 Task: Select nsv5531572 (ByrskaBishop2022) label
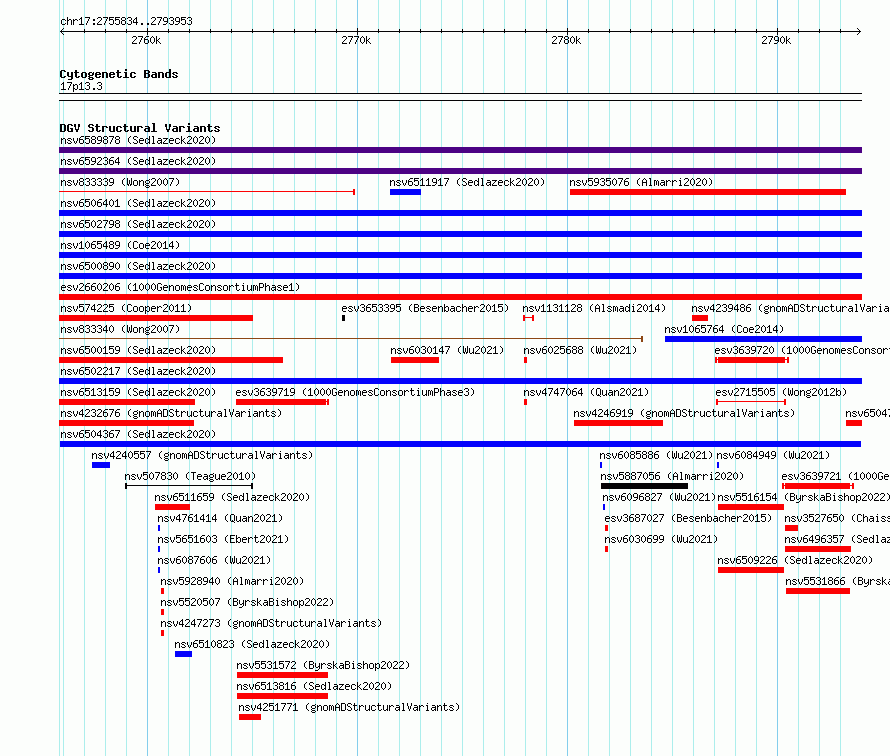click(323, 665)
